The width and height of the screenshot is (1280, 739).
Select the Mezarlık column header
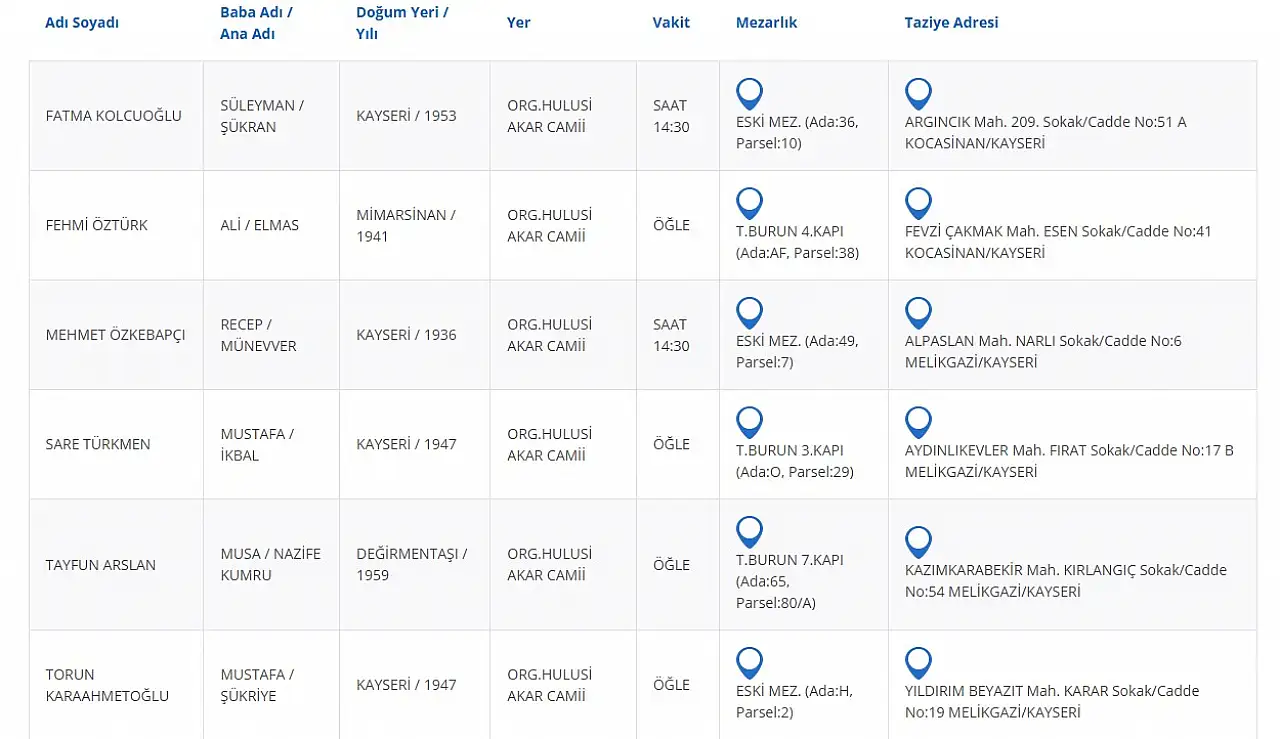(766, 23)
